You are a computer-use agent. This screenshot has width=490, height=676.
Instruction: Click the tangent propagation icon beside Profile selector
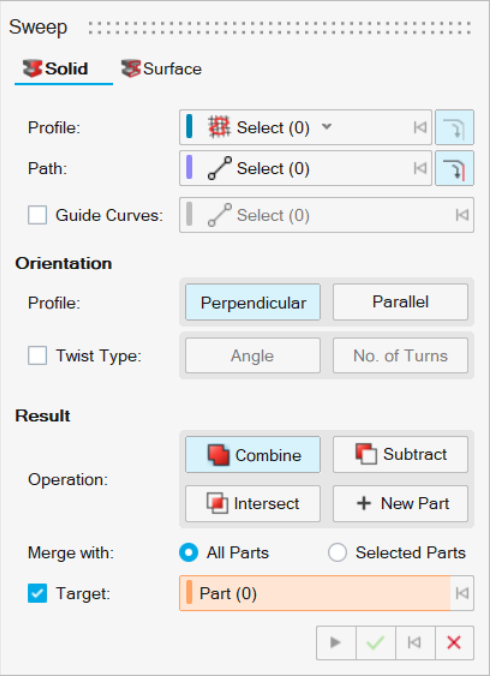tap(454, 127)
